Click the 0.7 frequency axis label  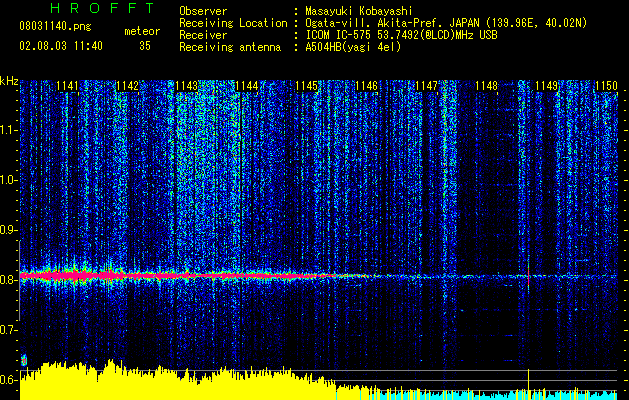(8, 330)
